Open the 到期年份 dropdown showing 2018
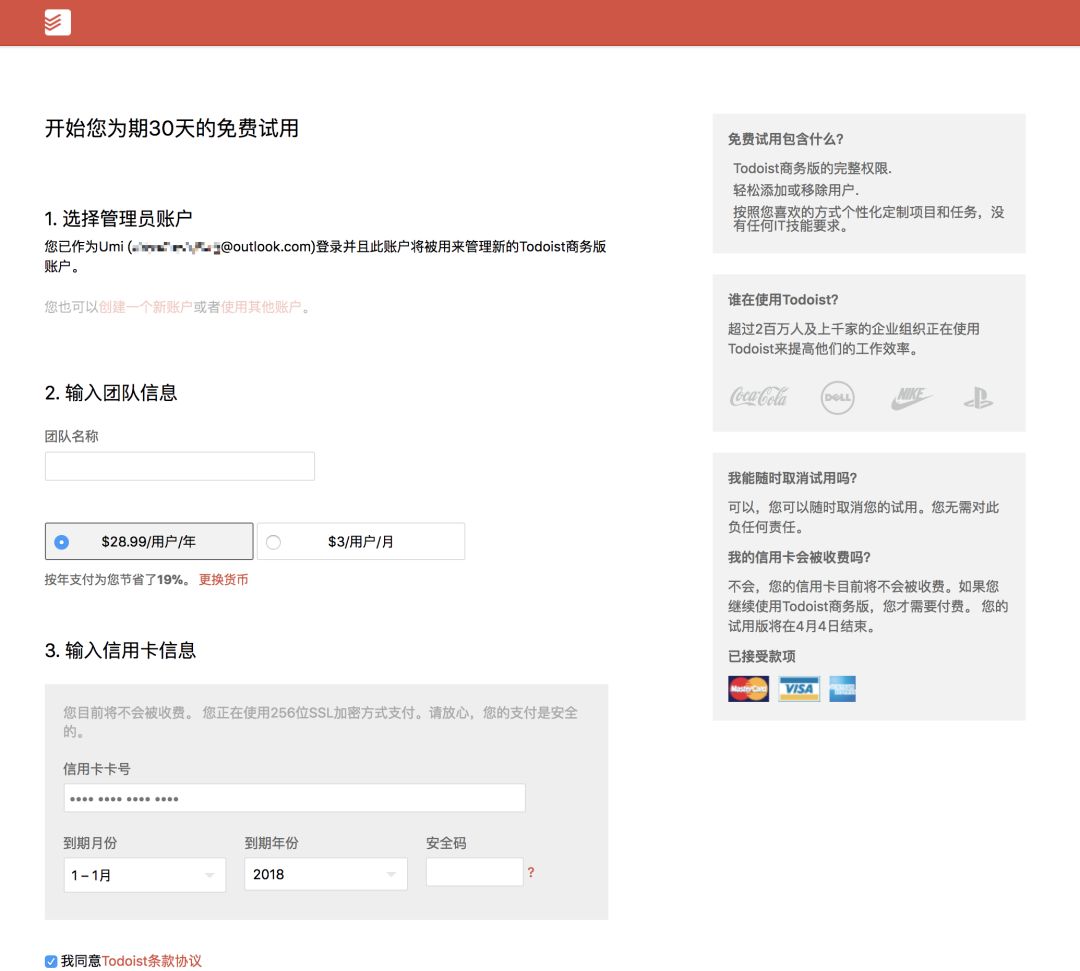The width and height of the screenshot is (1080, 971). tap(326, 874)
